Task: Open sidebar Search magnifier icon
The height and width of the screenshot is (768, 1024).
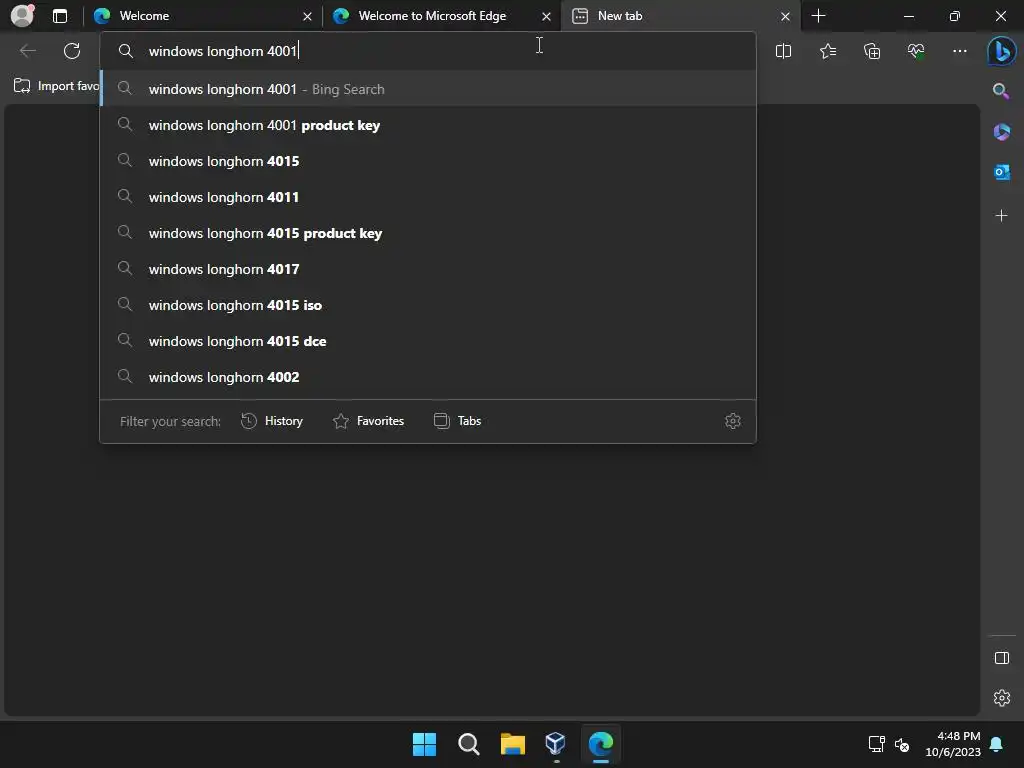Action: pyautogui.click(x=1001, y=91)
